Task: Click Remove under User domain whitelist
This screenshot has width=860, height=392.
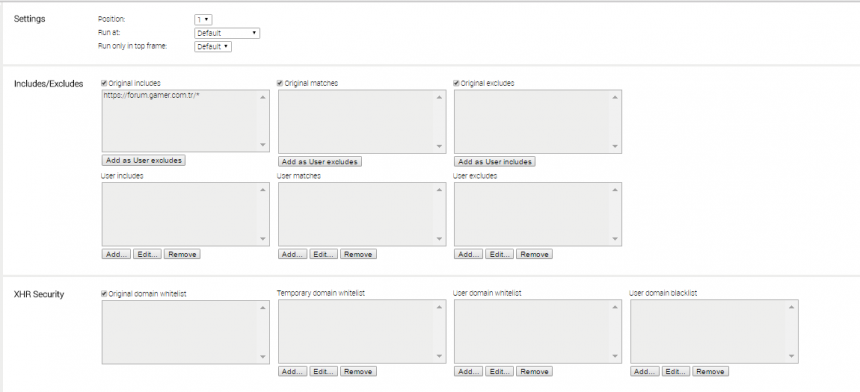Action: click(x=534, y=372)
